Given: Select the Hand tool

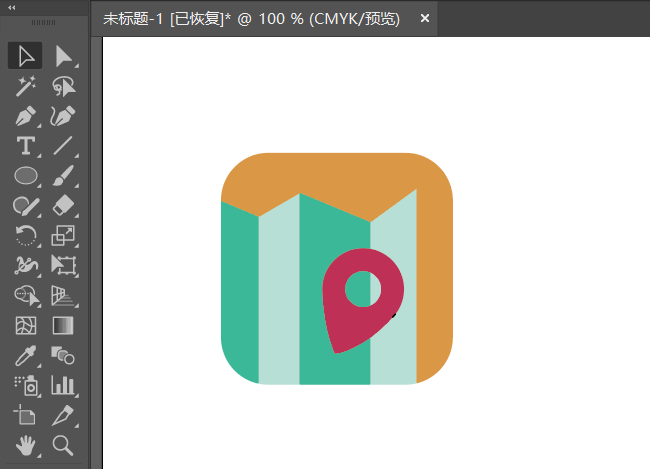Looking at the screenshot, I should point(25,446).
